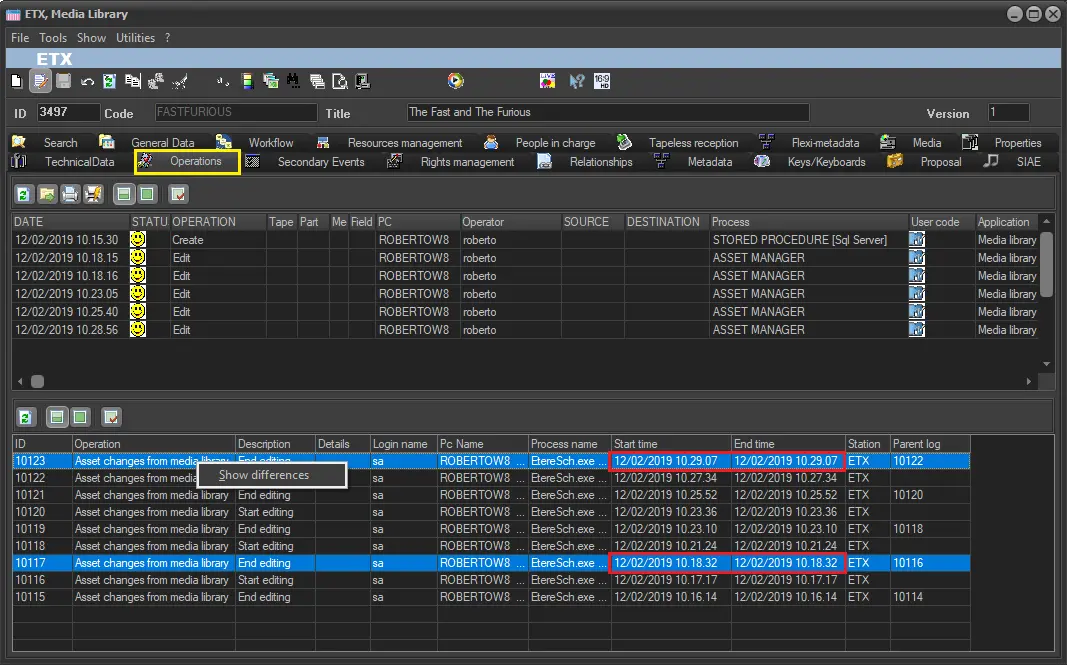Image resolution: width=1067 pixels, height=665 pixels.
Task: Open the media player icon in toolbar
Action: (x=456, y=81)
